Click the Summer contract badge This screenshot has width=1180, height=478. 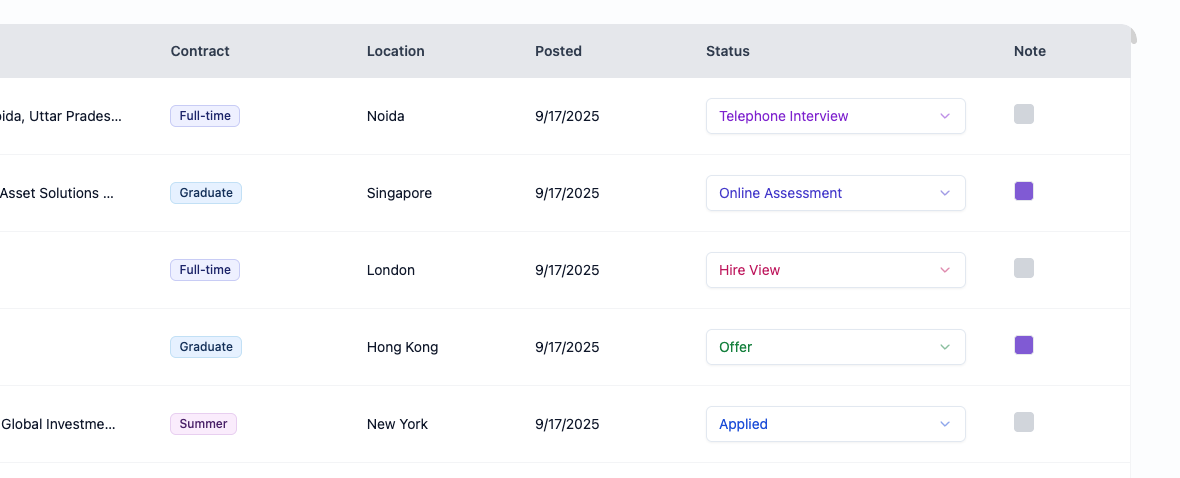coord(203,424)
